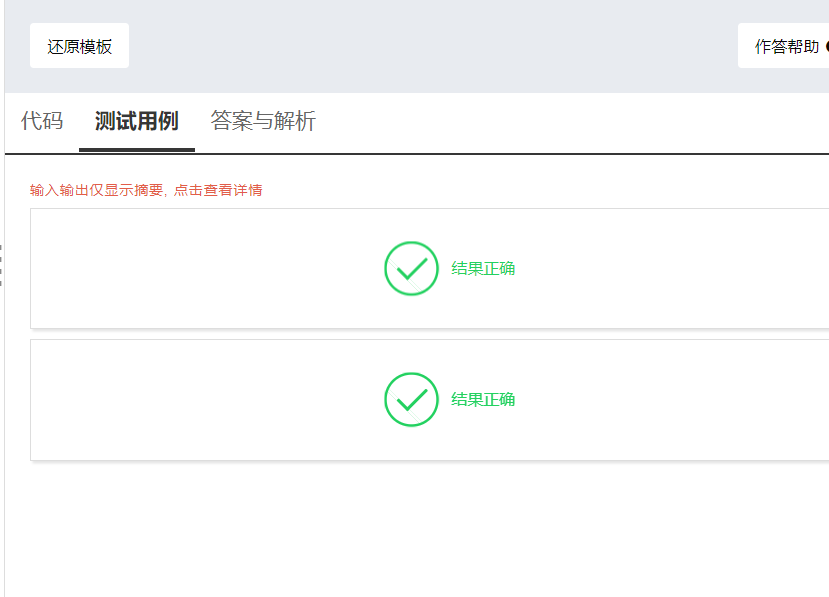Viewport: 829px width, 597px height.
Task: Select the 测试用例 tab
Action: [137, 121]
